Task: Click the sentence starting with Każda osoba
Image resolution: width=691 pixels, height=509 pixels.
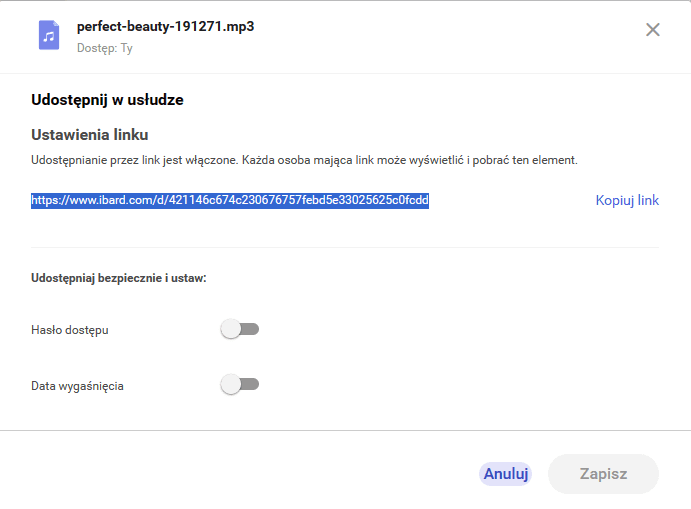Action: pos(410,160)
